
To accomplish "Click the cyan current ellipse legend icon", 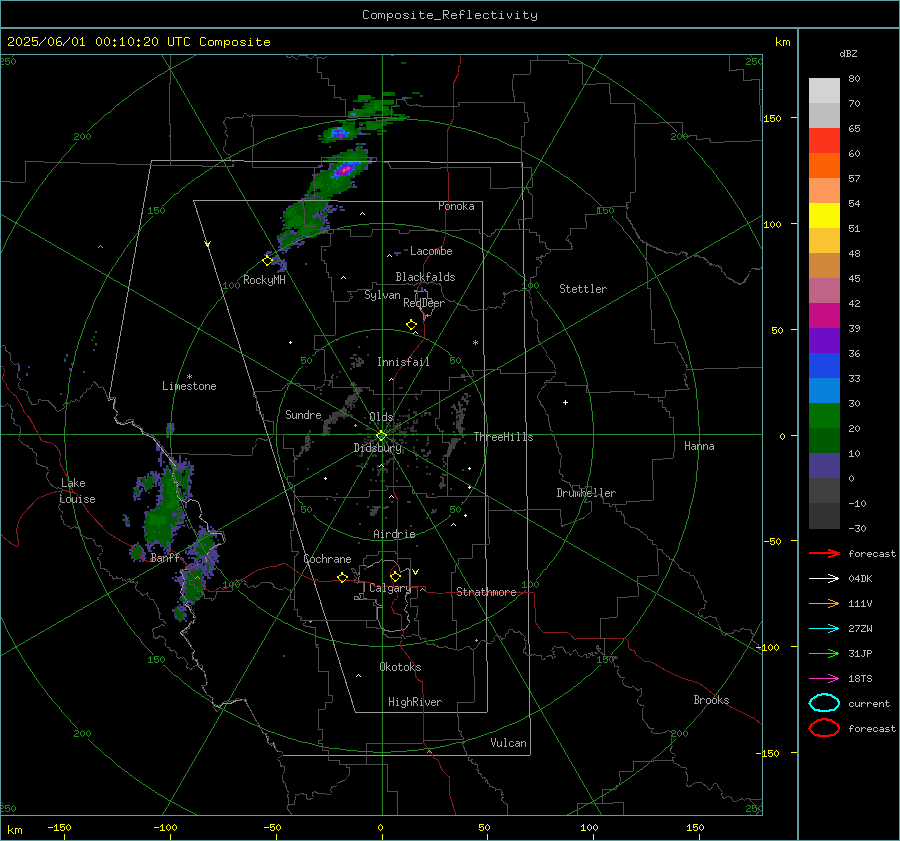I will pyautogui.click(x=824, y=703).
